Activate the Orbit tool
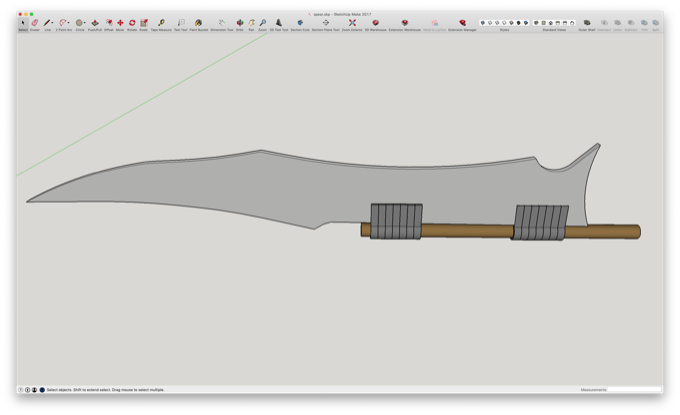 [239, 23]
